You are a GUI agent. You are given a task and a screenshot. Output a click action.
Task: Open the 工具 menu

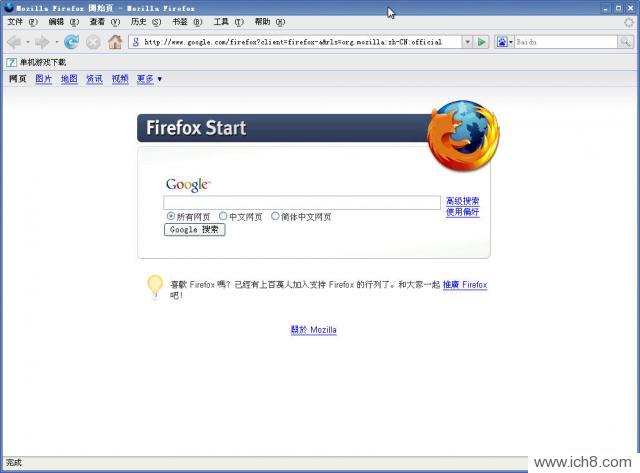point(229,22)
